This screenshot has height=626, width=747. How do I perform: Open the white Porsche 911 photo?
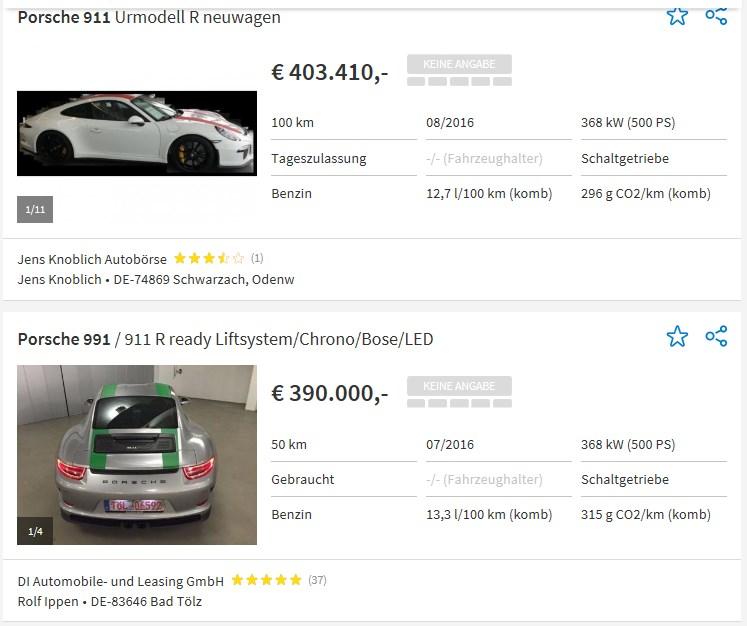point(137,133)
